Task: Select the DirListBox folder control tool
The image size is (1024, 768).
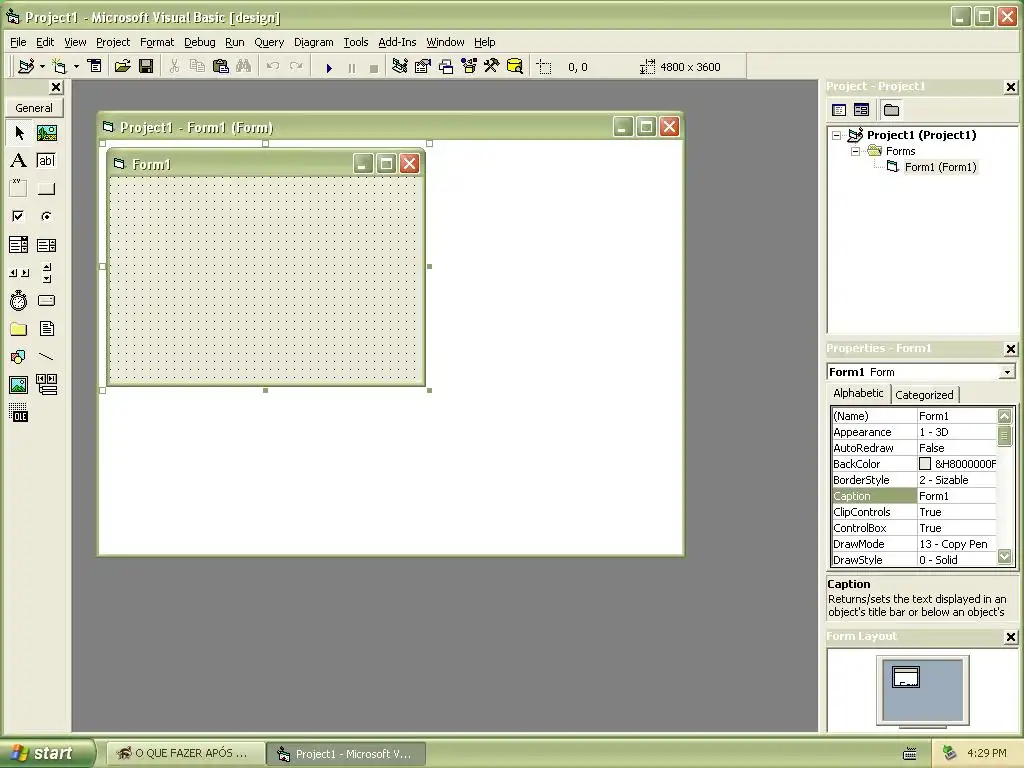Action: 19,329
